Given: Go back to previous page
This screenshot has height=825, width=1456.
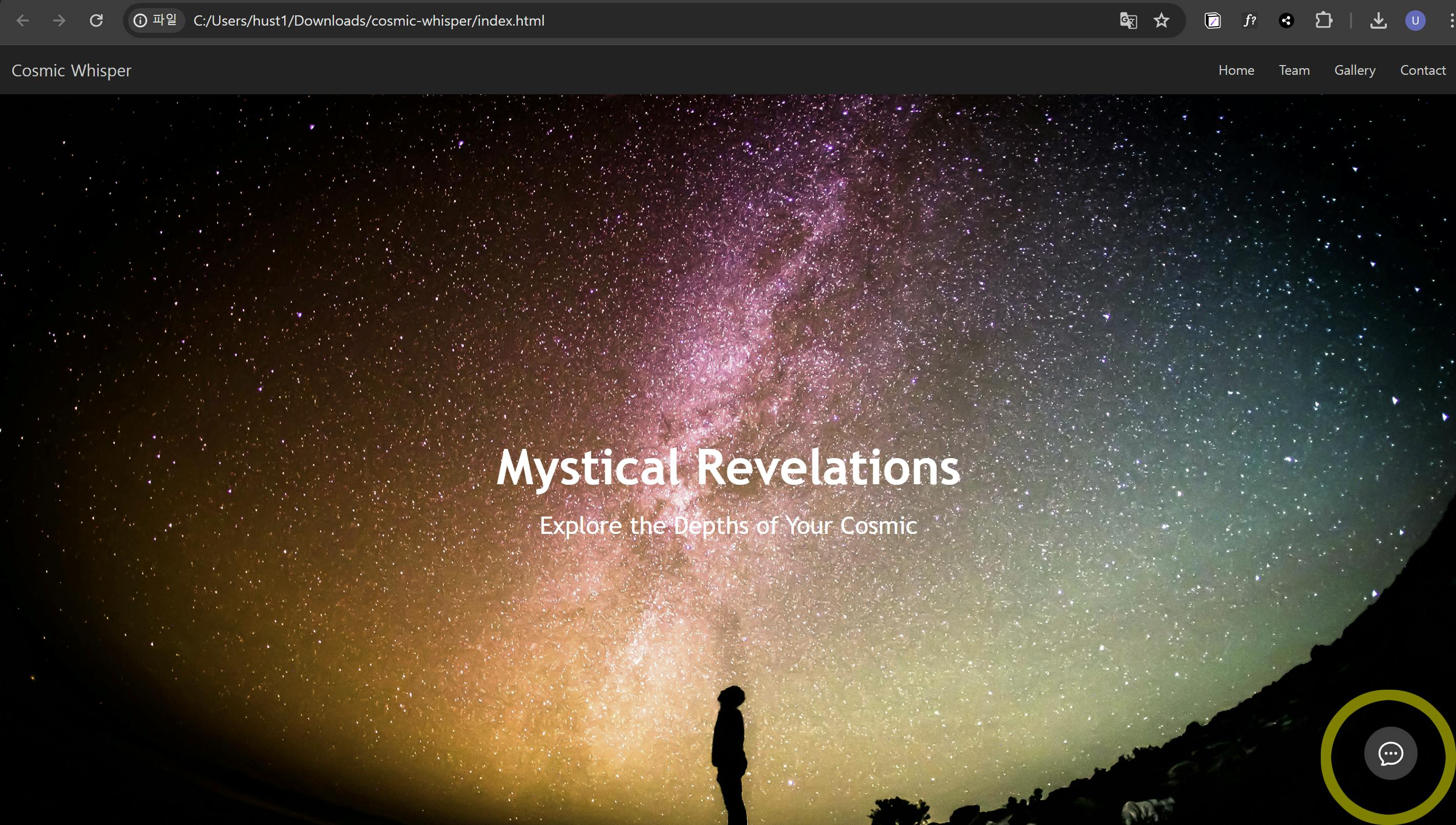Looking at the screenshot, I should pyautogui.click(x=23, y=21).
